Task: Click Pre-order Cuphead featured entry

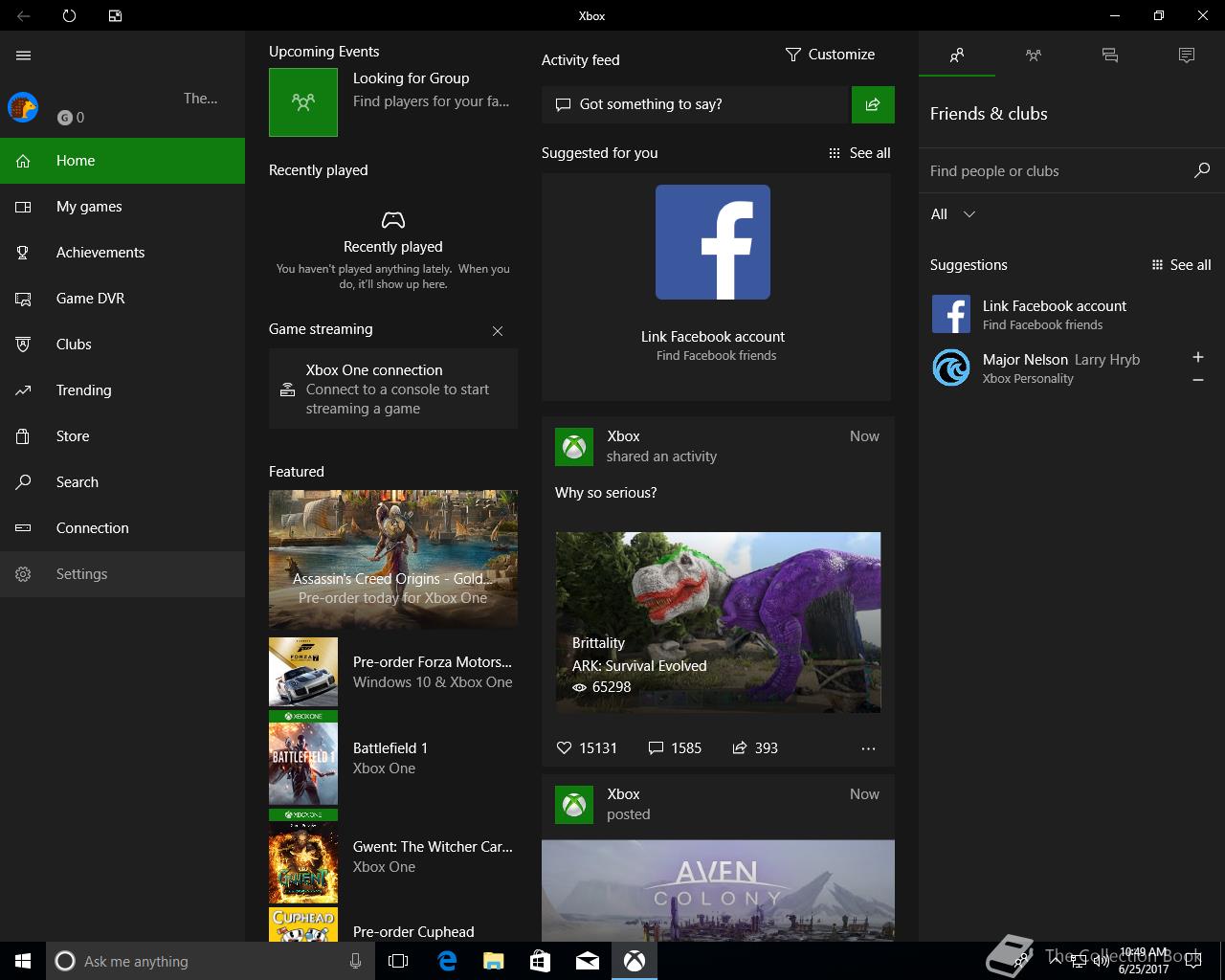Action: coord(393,925)
